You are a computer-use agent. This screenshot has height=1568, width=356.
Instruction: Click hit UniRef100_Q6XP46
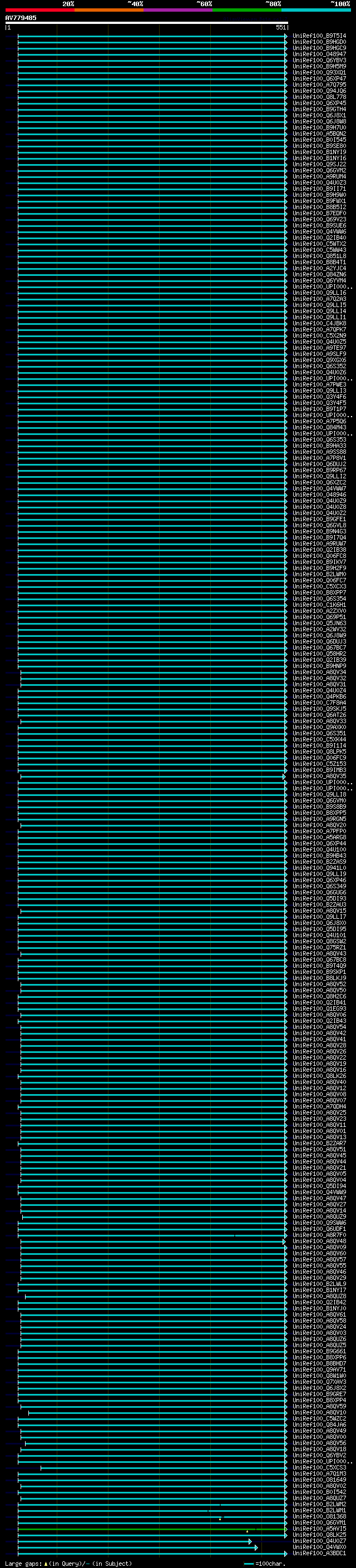[319, 880]
